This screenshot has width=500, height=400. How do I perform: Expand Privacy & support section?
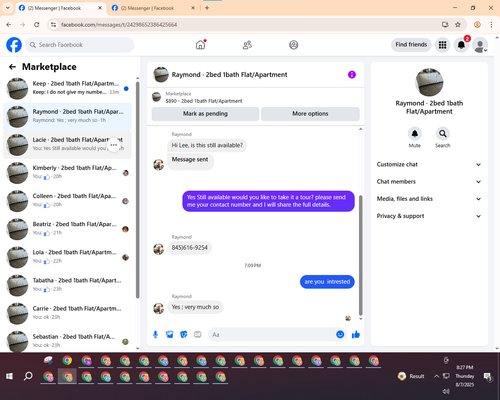tap(429, 216)
